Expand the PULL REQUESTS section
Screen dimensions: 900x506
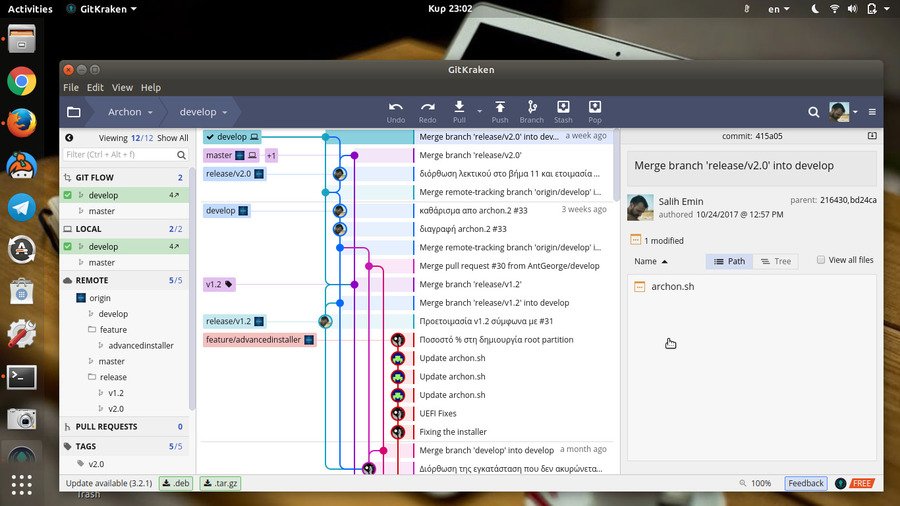pos(125,426)
